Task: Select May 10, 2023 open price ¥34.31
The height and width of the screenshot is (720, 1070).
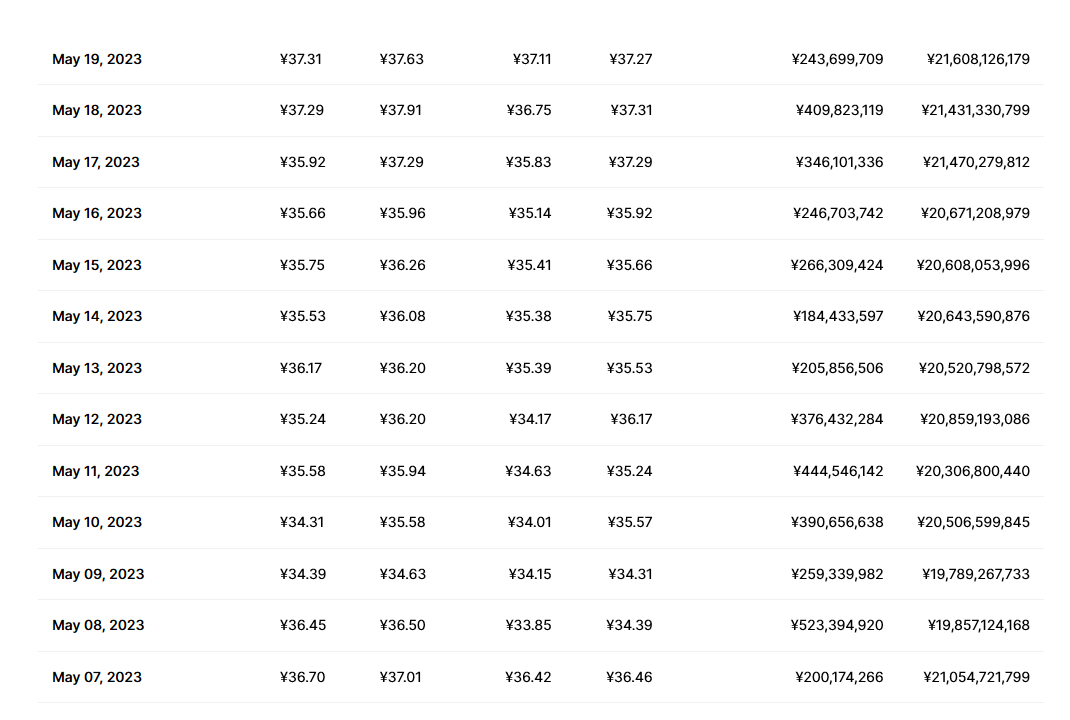Action: [302, 523]
